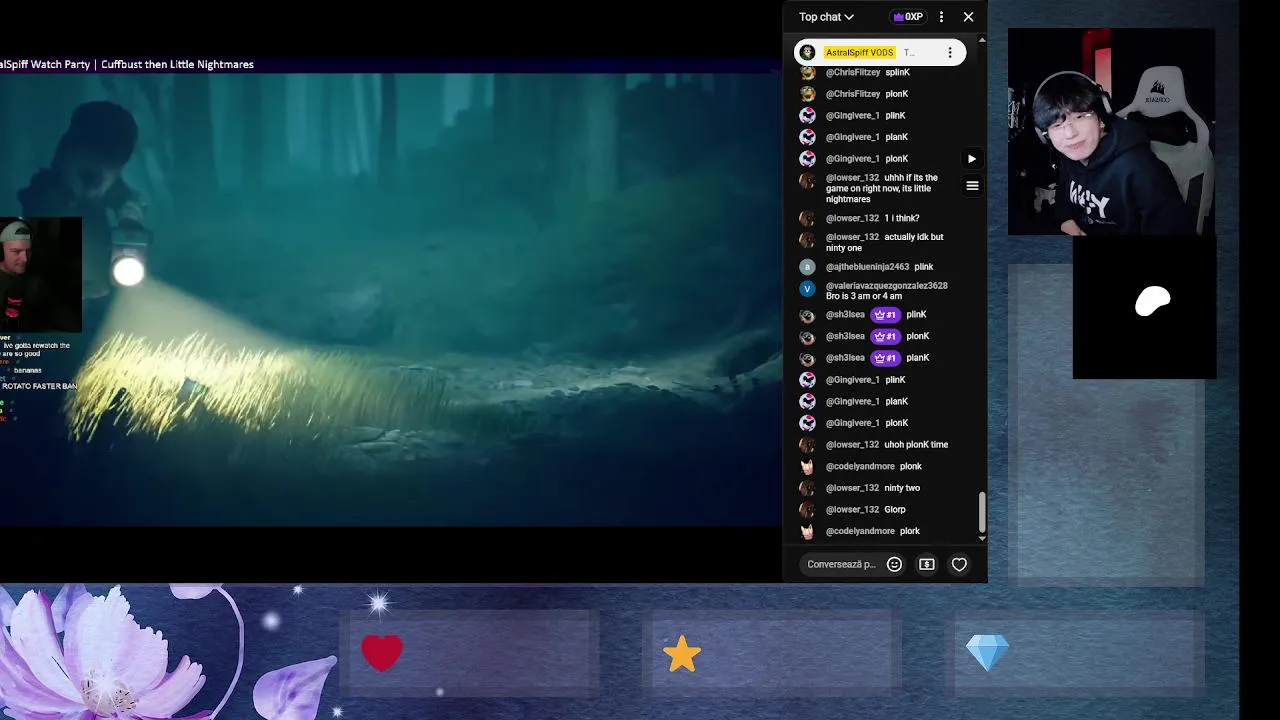Click avatar beside @sh3lsea plinK

(807, 315)
